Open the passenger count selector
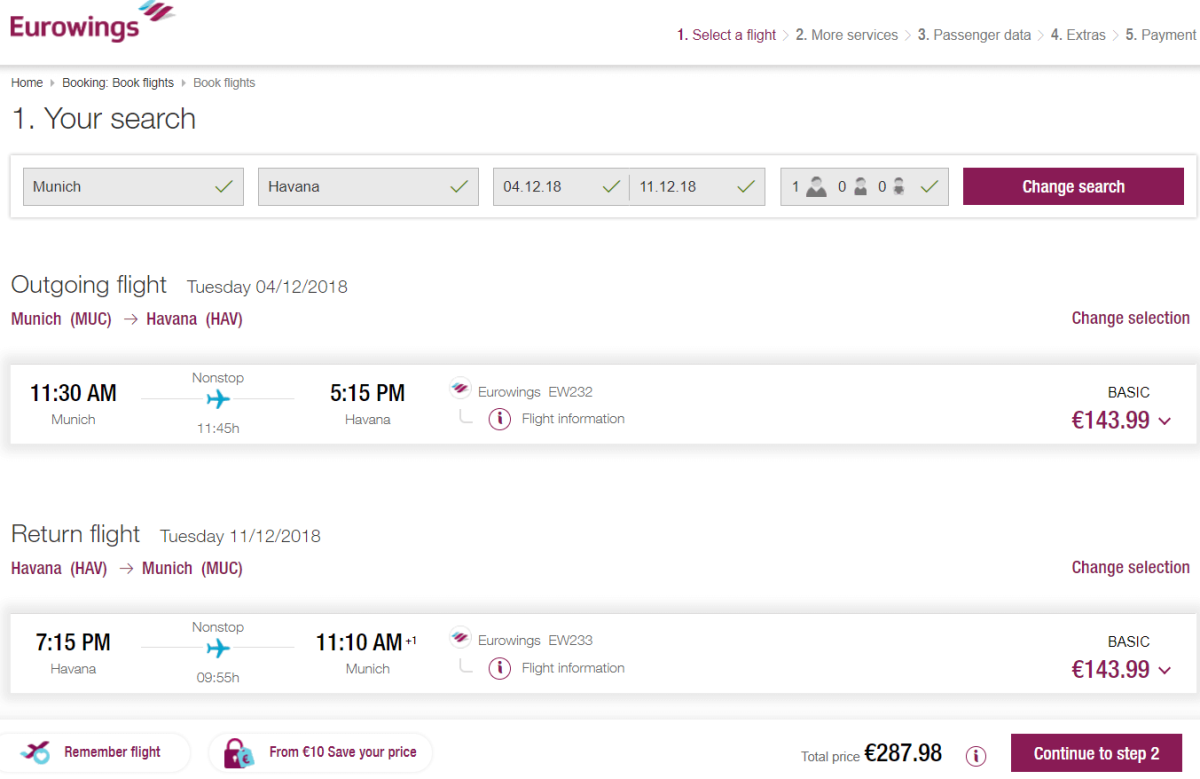The width and height of the screenshot is (1200, 779). click(x=864, y=187)
